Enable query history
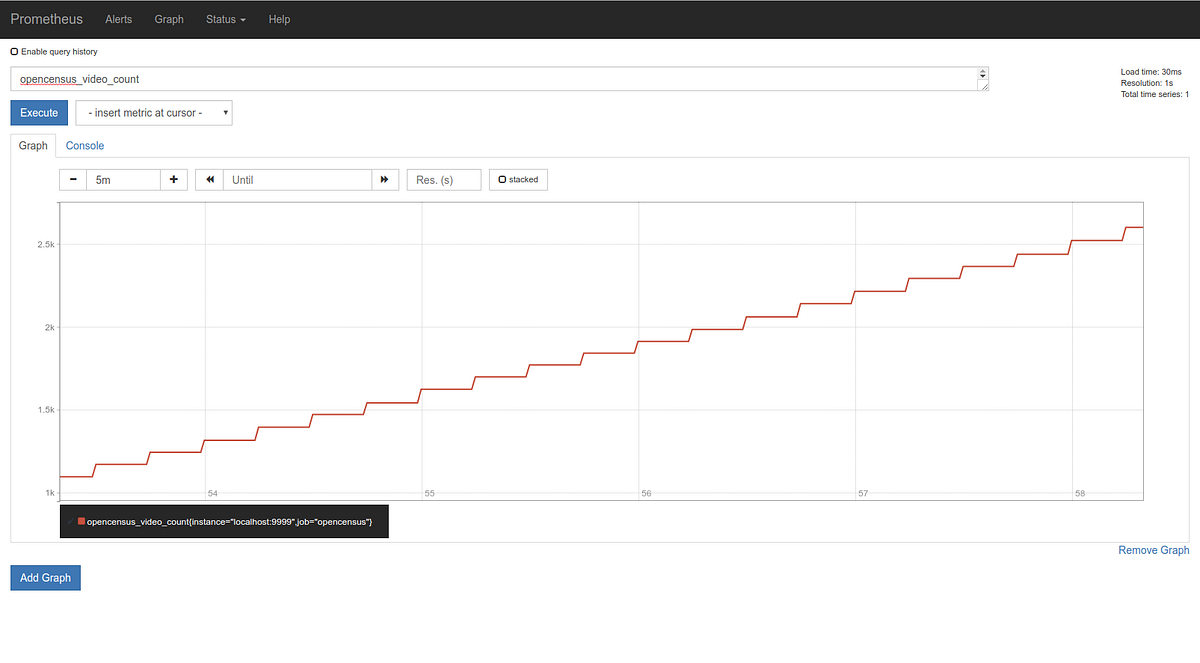 13,51
